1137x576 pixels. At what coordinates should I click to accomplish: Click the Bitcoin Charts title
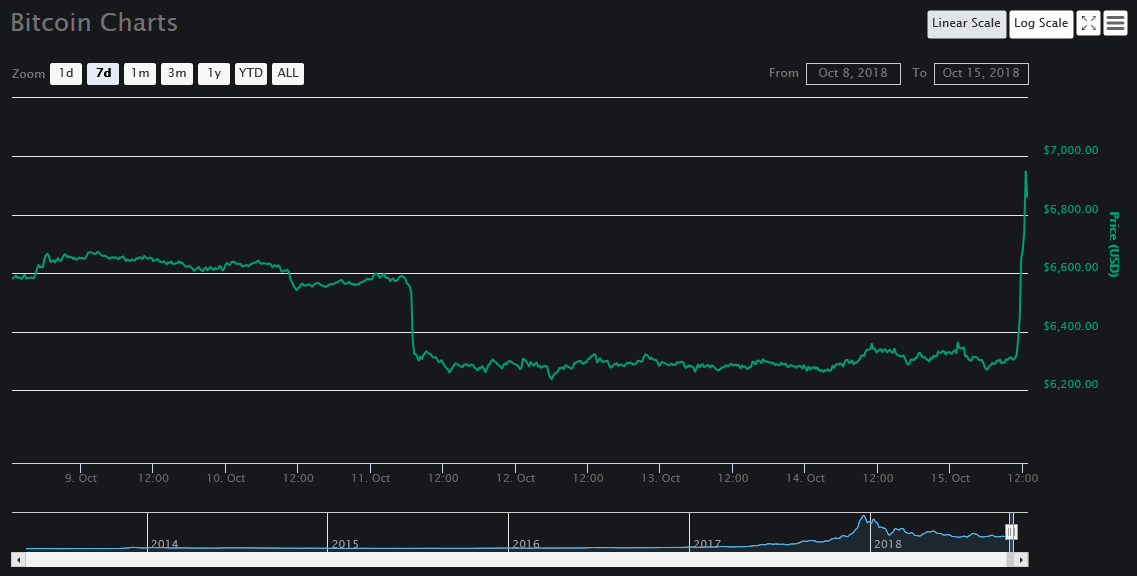[94, 22]
